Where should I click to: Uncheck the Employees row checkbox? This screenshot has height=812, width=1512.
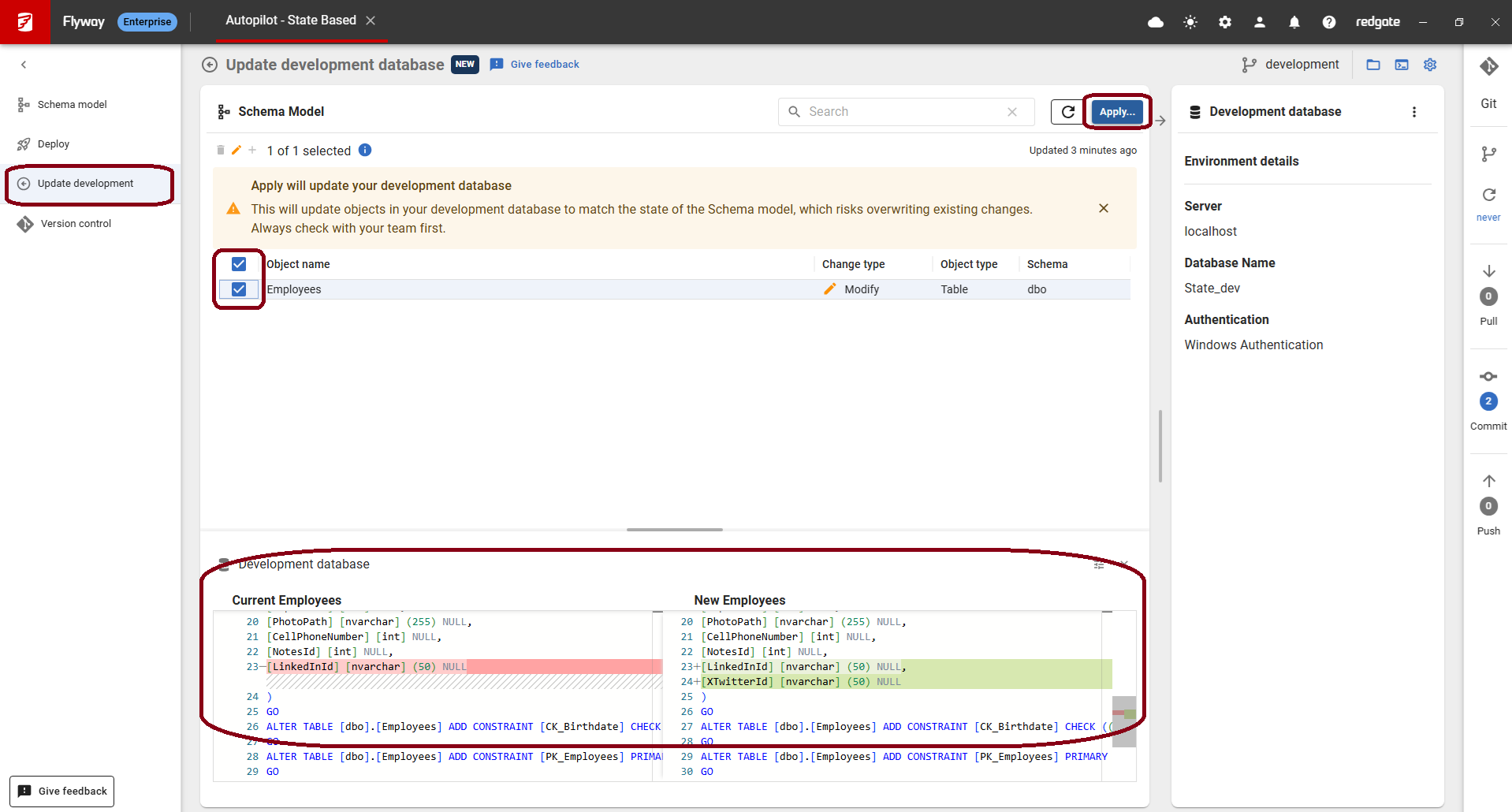tap(239, 289)
